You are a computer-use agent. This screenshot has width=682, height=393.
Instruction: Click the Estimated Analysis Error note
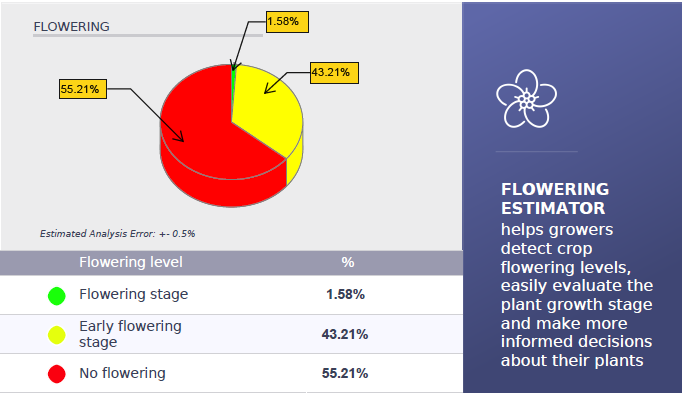click(117, 233)
